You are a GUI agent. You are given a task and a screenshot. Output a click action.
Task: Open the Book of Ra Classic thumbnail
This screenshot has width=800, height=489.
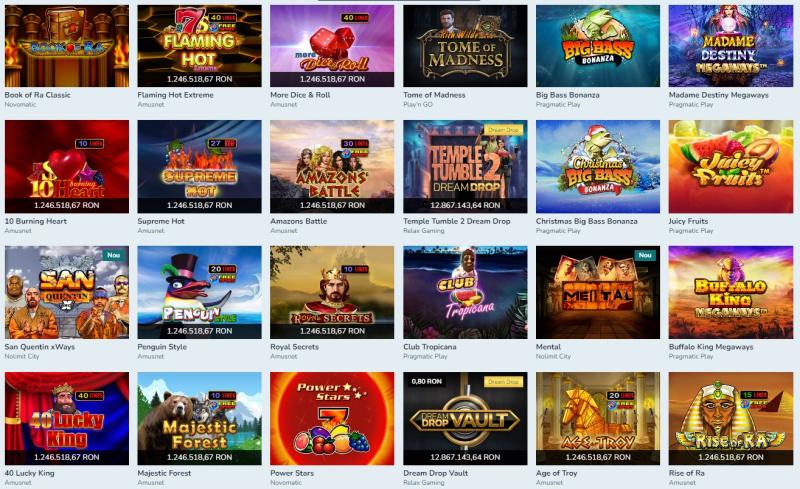pyautogui.click(x=67, y=46)
